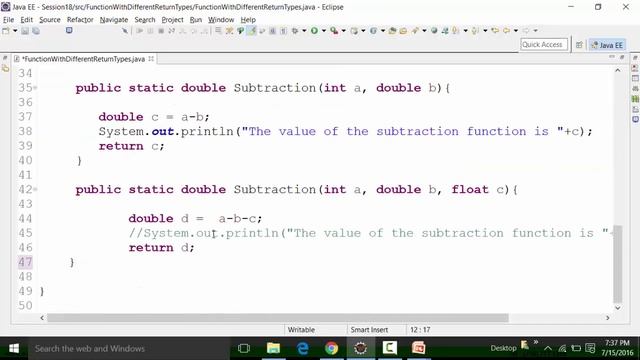
Task: Open the Source menu
Action: [50, 20]
